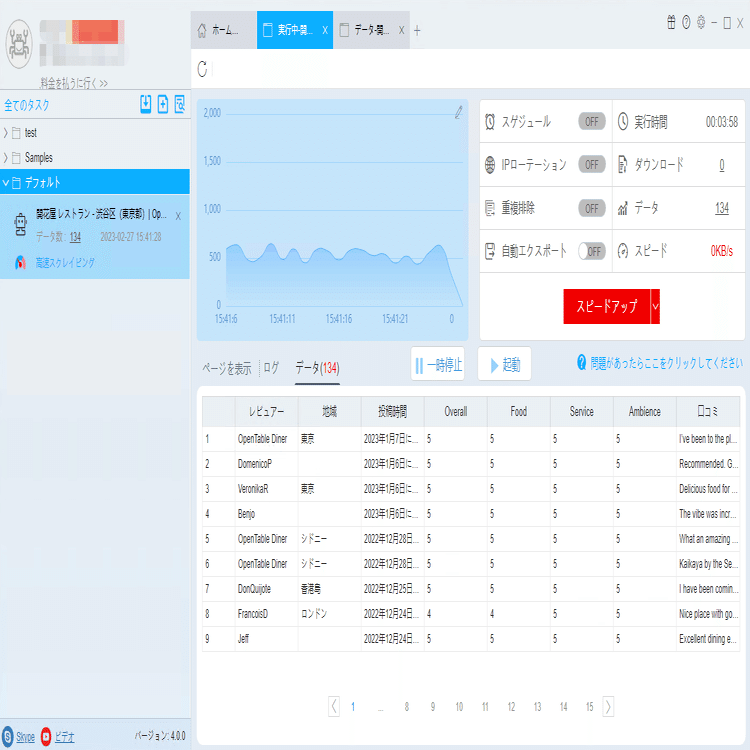Switch to the ホーム tab
This screenshot has height=750, width=750.
point(223,30)
